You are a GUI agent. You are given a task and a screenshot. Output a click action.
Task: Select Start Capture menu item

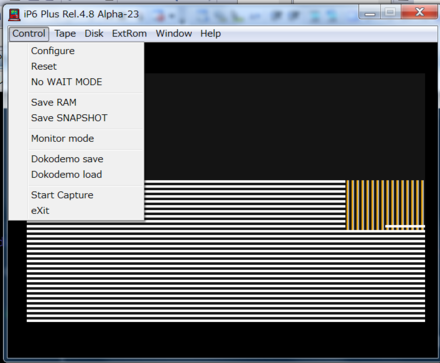tap(77, 195)
